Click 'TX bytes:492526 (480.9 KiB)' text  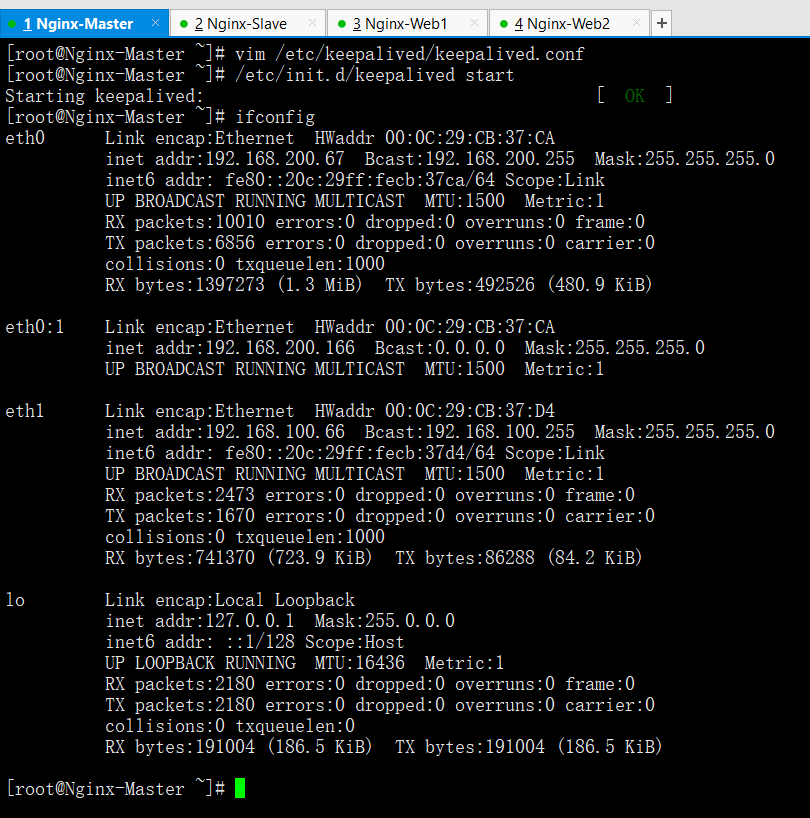point(519,285)
